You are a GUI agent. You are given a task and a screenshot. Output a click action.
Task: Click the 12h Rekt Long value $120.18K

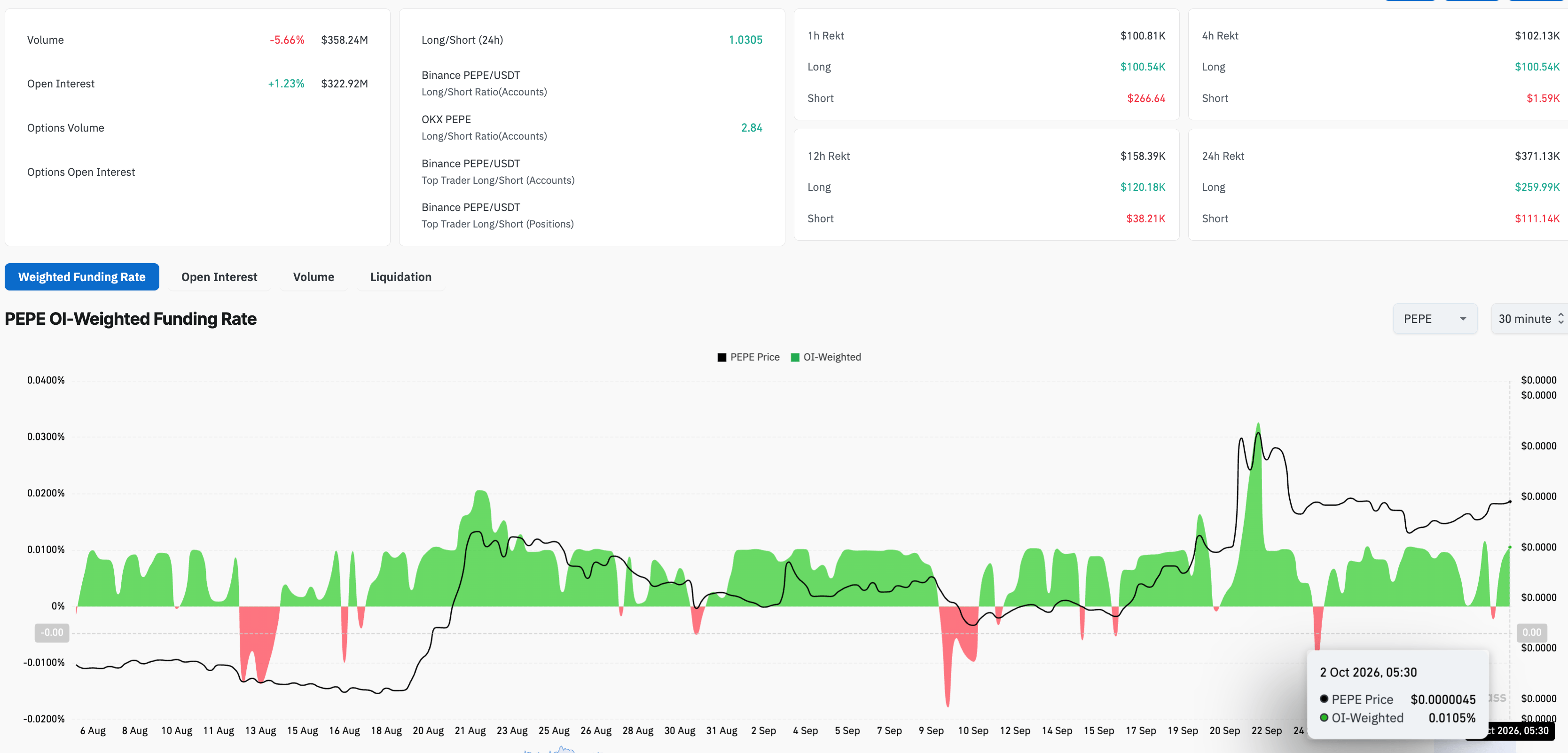coord(1143,187)
